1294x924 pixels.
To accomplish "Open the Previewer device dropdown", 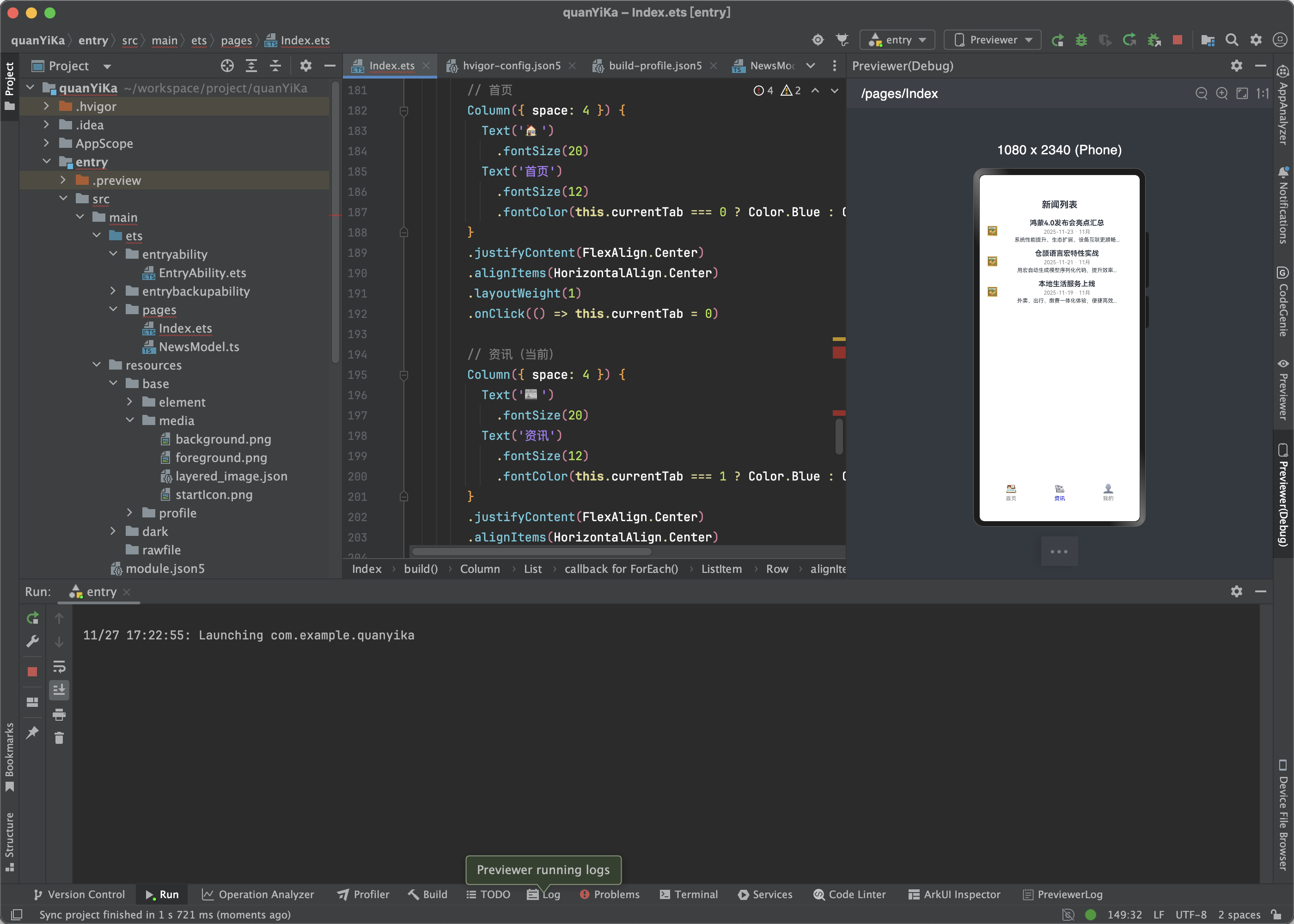I will coord(992,40).
